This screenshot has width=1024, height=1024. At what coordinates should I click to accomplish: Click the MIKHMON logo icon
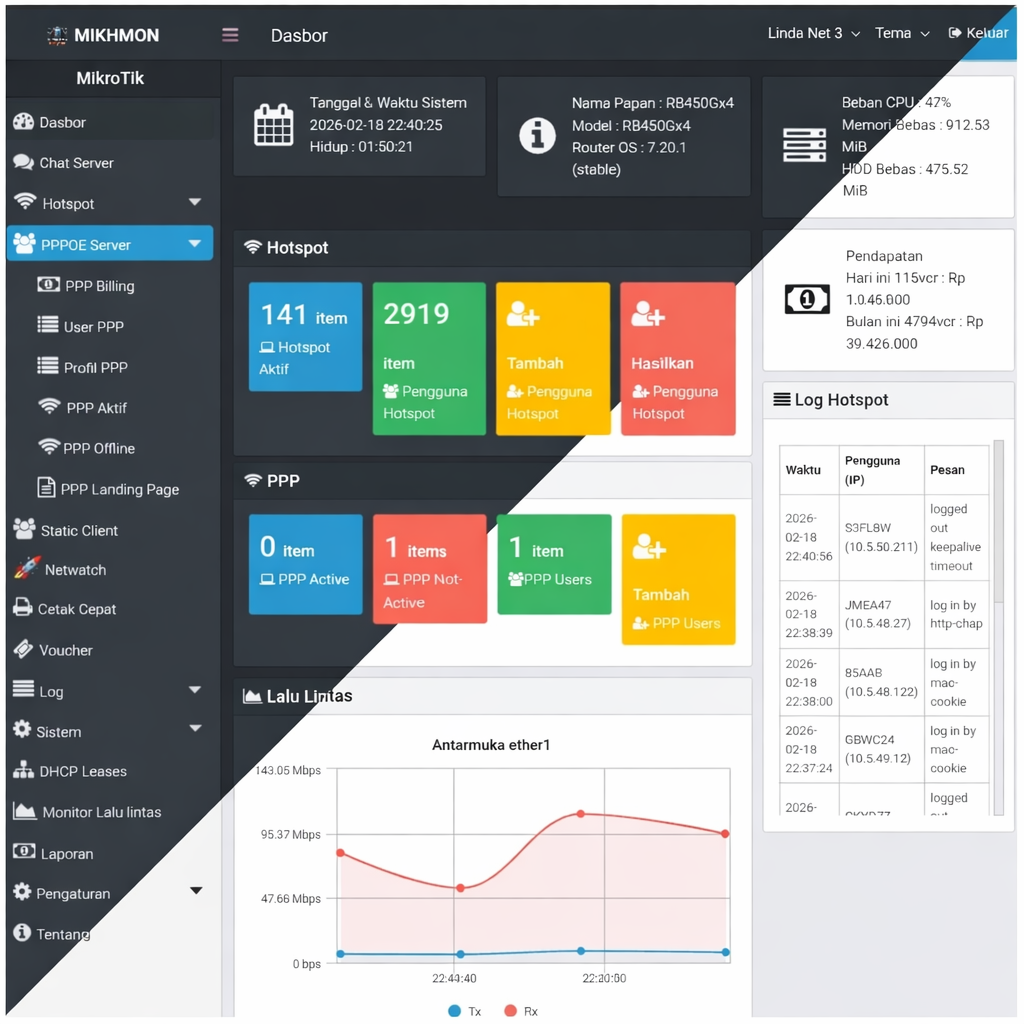click(55, 33)
